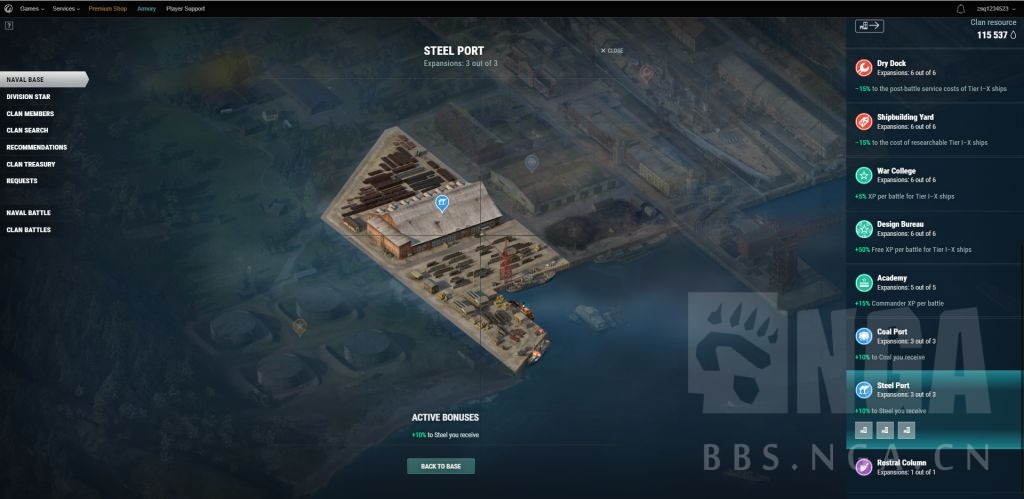
Task: Open the Premium Shop link
Action: click(108, 9)
